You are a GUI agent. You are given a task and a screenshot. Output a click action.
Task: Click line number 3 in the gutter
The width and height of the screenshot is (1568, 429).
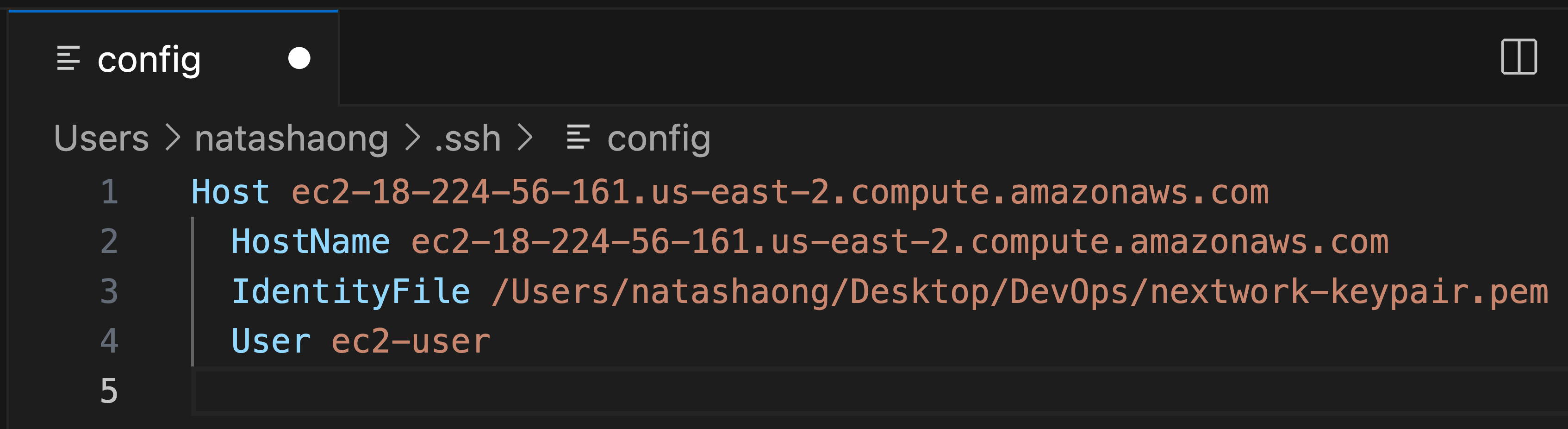click(110, 291)
